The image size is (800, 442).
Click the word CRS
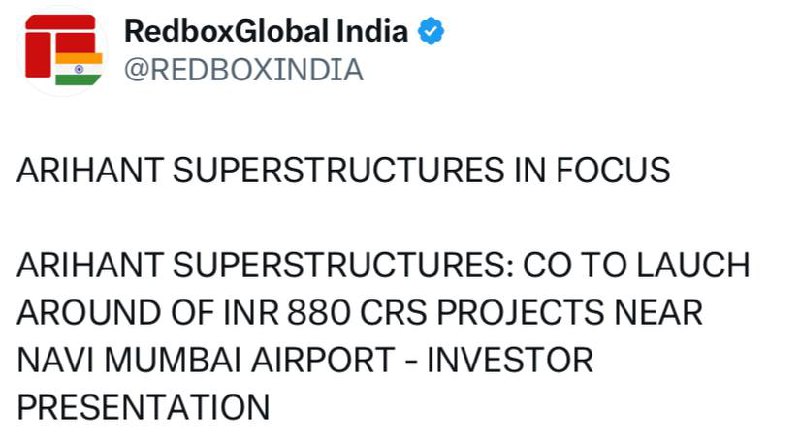(394, 313)
